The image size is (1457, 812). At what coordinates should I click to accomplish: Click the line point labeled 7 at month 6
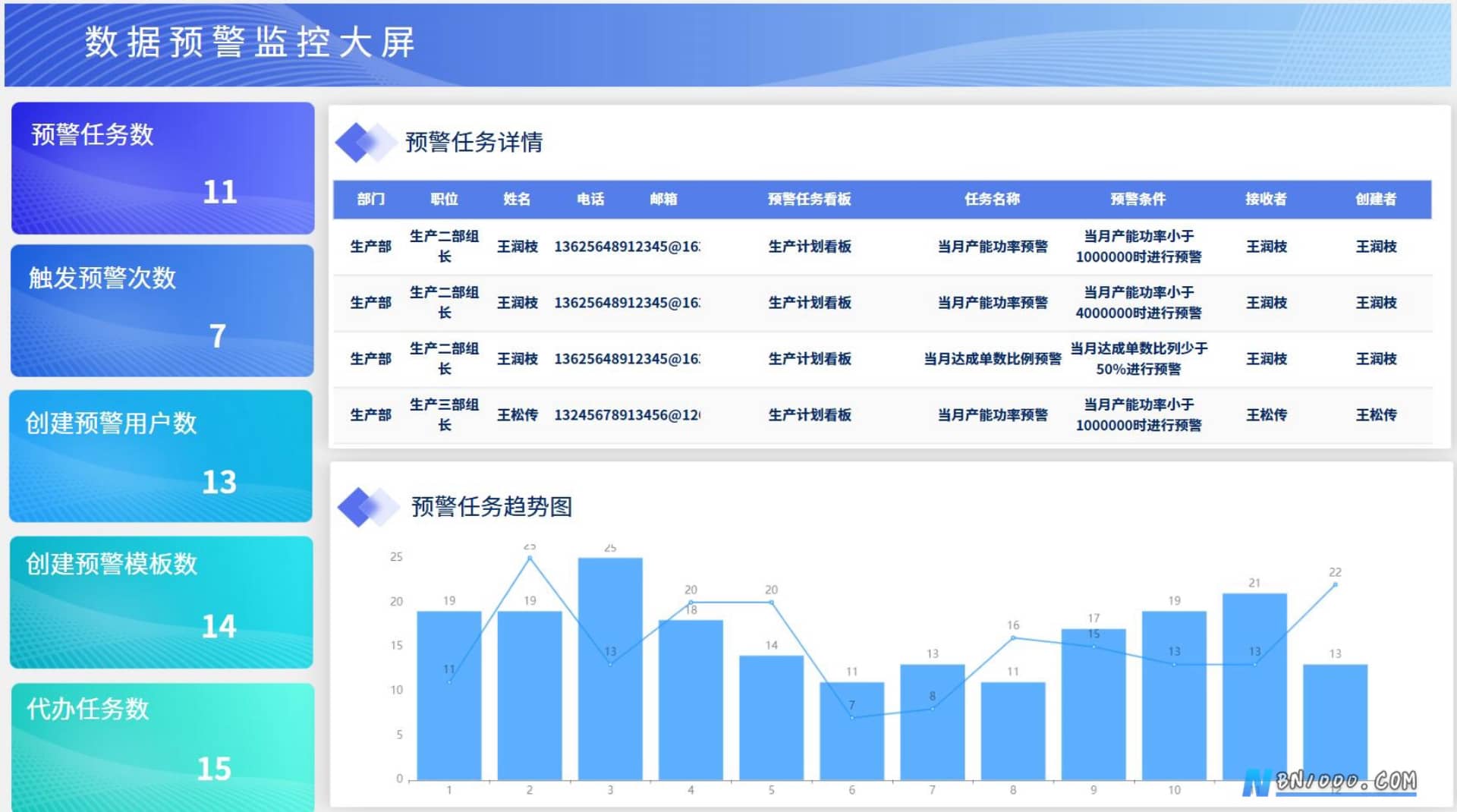pyautogui.click(x=851, y=717)
